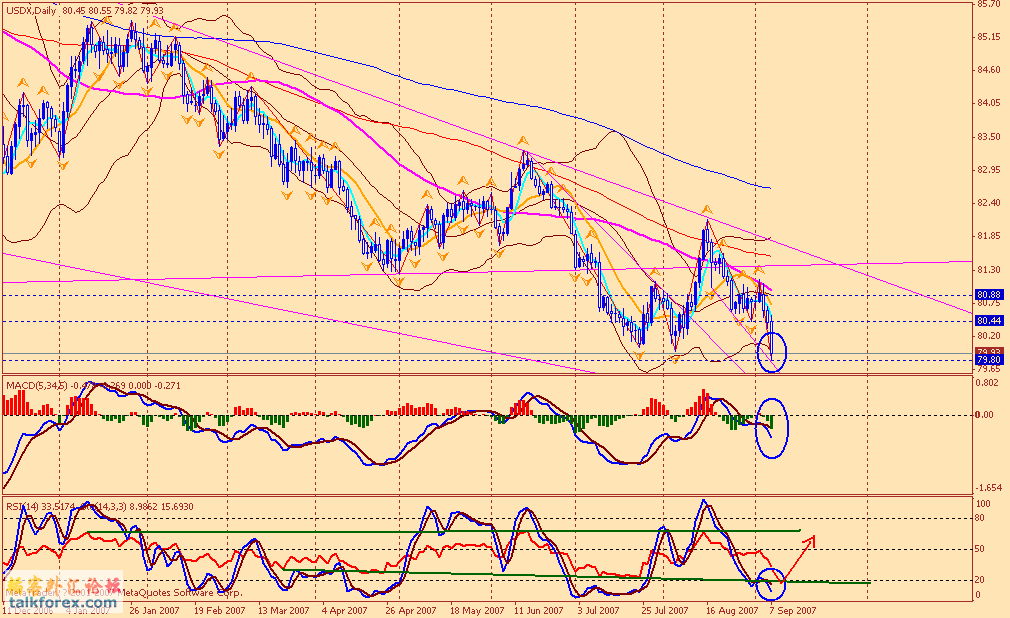The width and height of the screenshot is (1010, 618).
Task: Click the 82.40 price axis value
Action: (x=989, y=202)
